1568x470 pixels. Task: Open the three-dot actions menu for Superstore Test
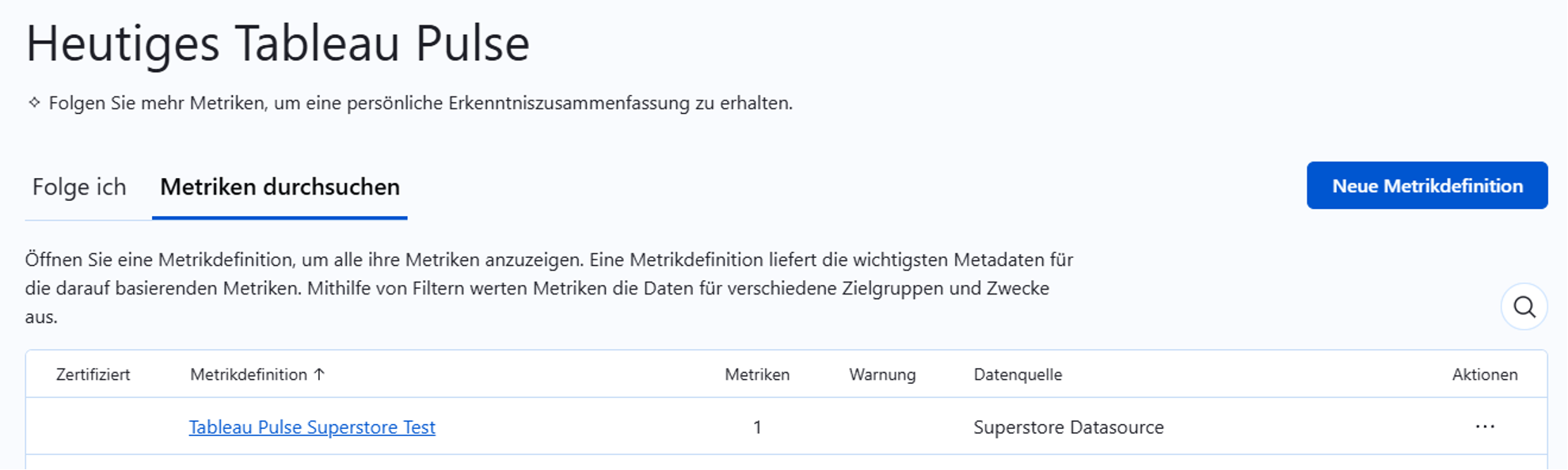point(1485,427)
